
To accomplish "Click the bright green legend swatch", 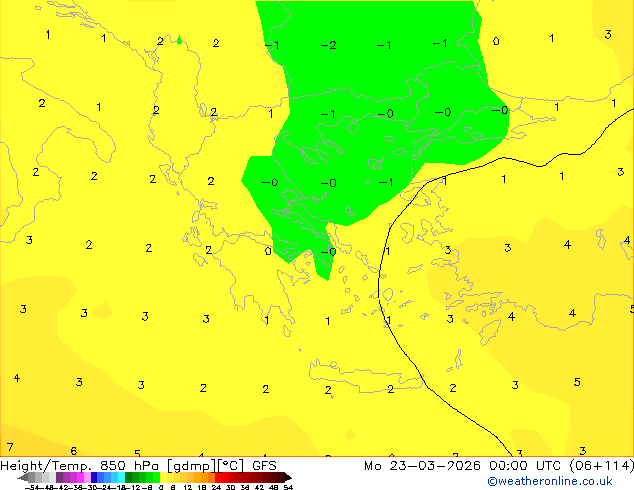I will (156, 477).
